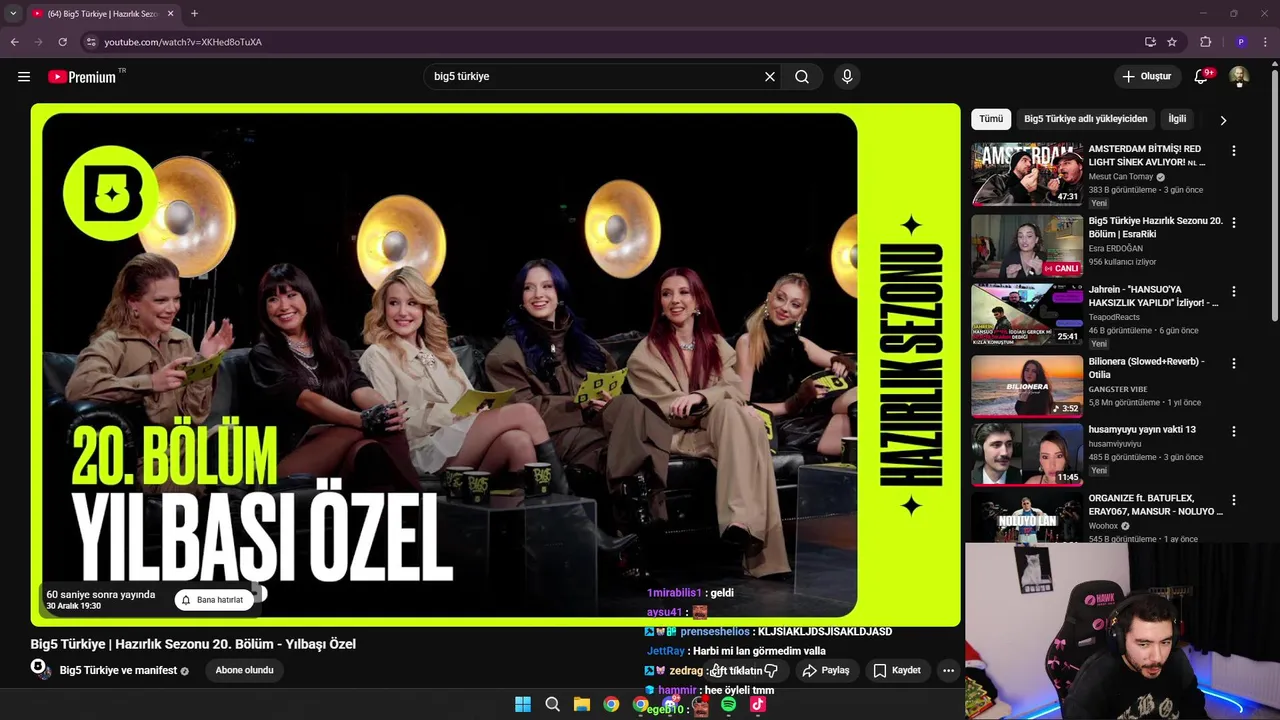Open the Chrome extensions puzzle icon
The image size is (1280, 720).
(x=1205, y=42)
